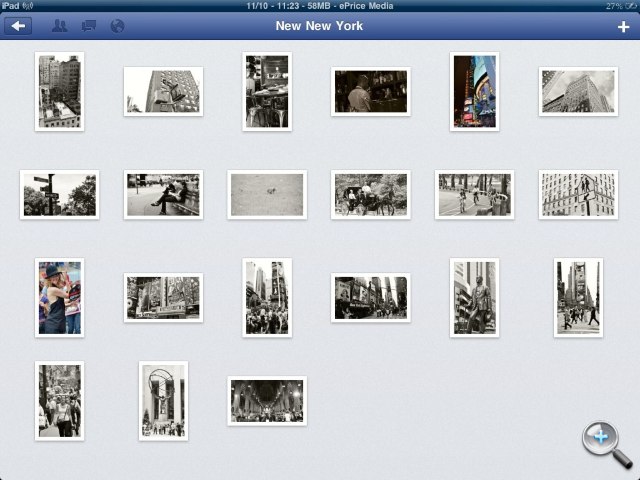
Task: Open the cyclists in the park photo
Action: tap(474, 195)
